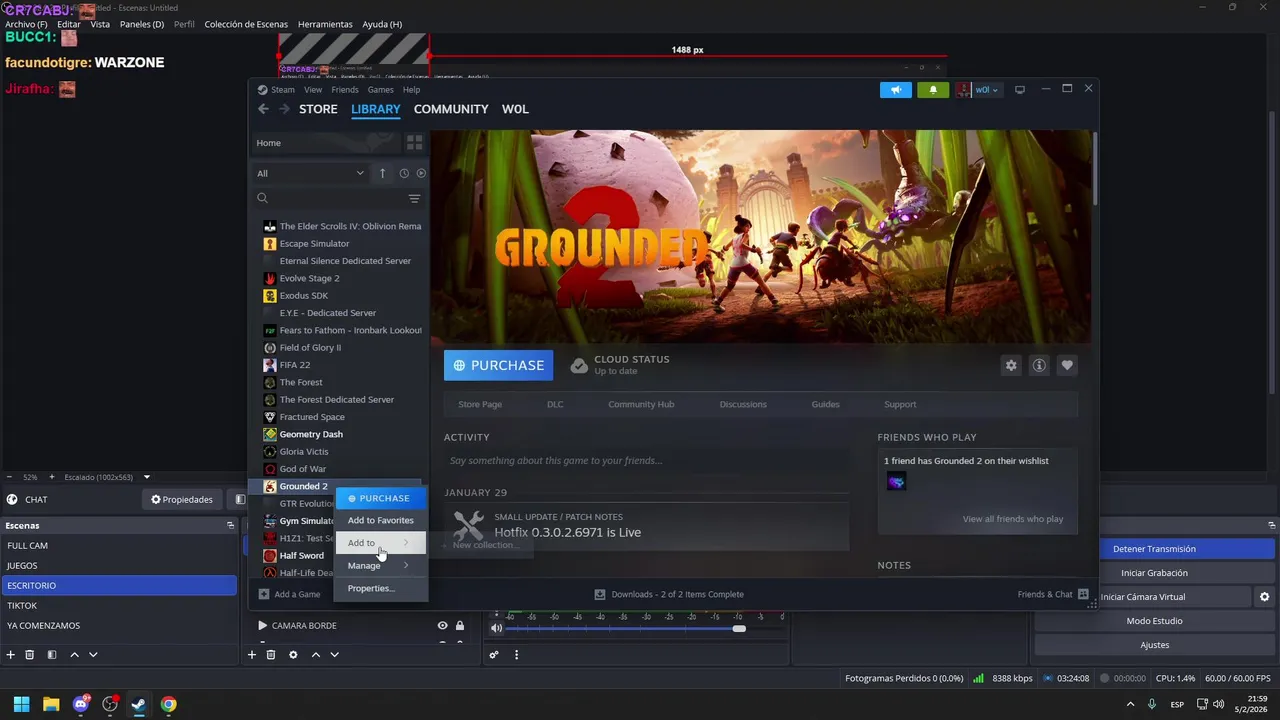Expand the Manage submenu

tap(380, 566)
